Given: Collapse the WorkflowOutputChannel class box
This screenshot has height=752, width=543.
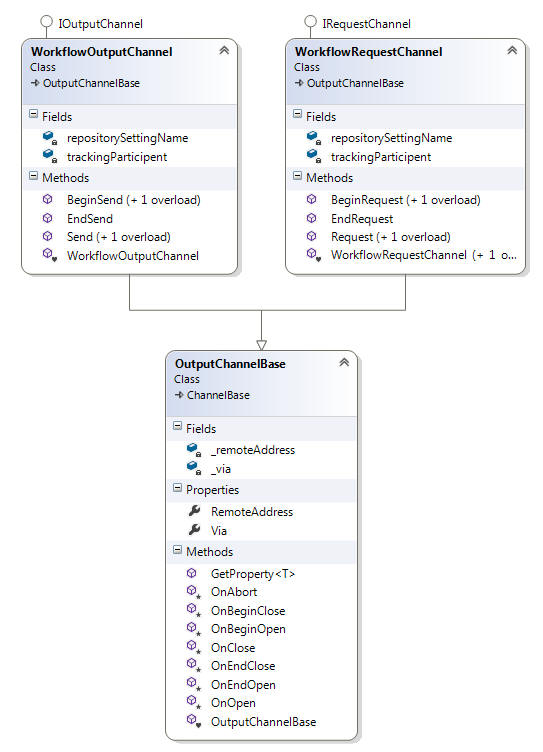Looking at the screenshot, I should coord(224,50).
